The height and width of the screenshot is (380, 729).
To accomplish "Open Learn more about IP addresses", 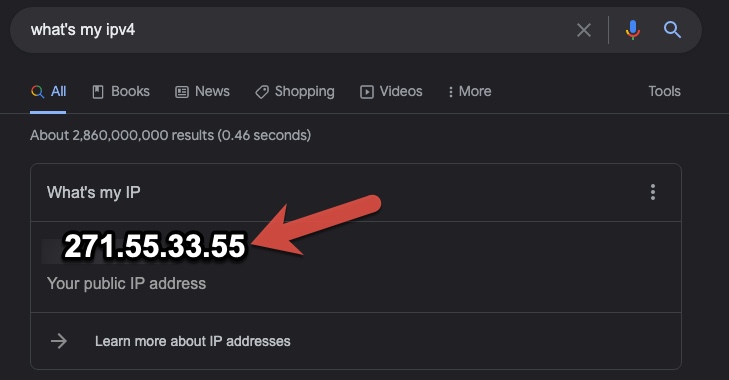I will pyautogui.click(x=192, y=341).
